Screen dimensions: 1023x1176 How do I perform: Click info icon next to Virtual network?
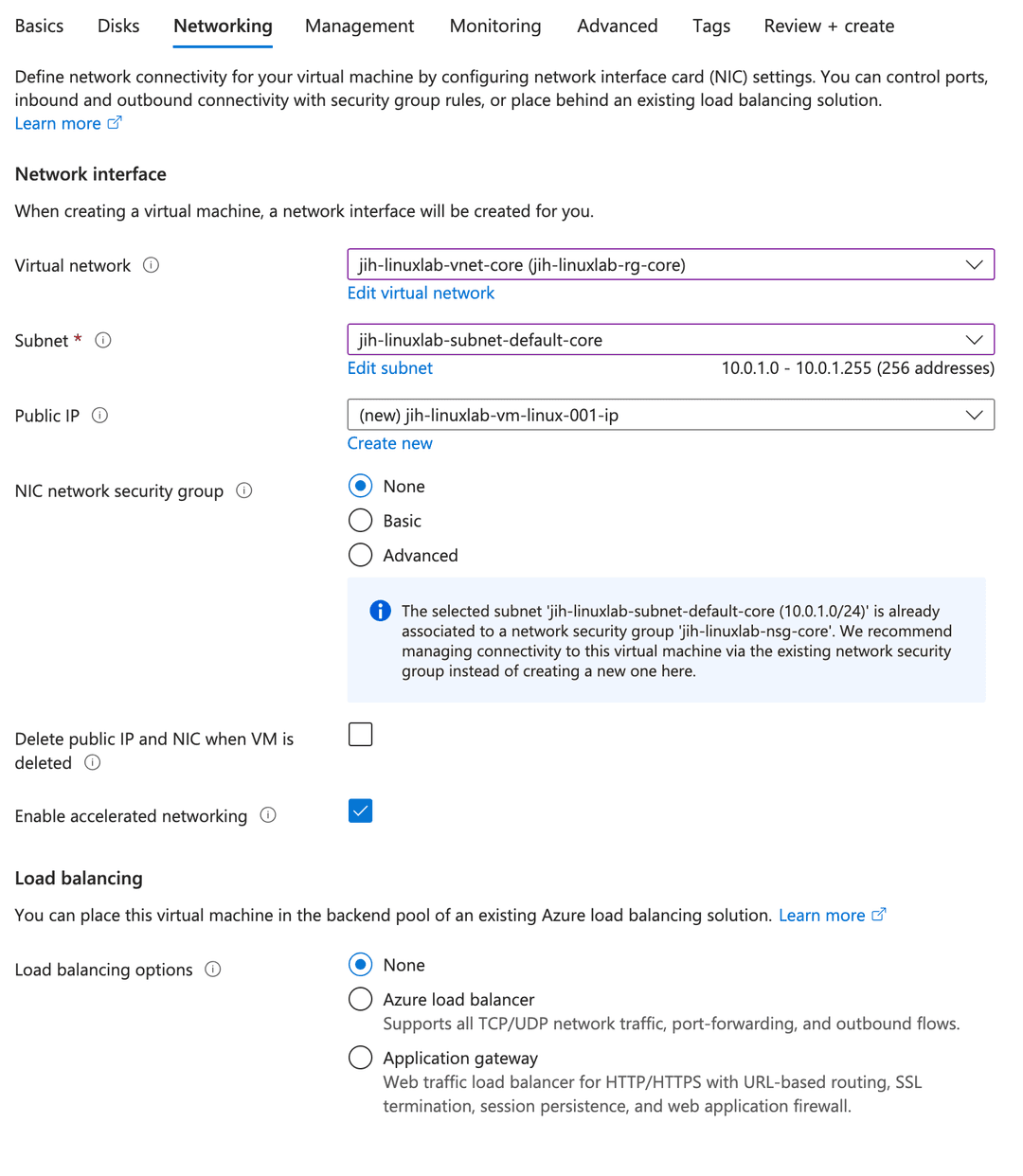(x=151, y=265)
